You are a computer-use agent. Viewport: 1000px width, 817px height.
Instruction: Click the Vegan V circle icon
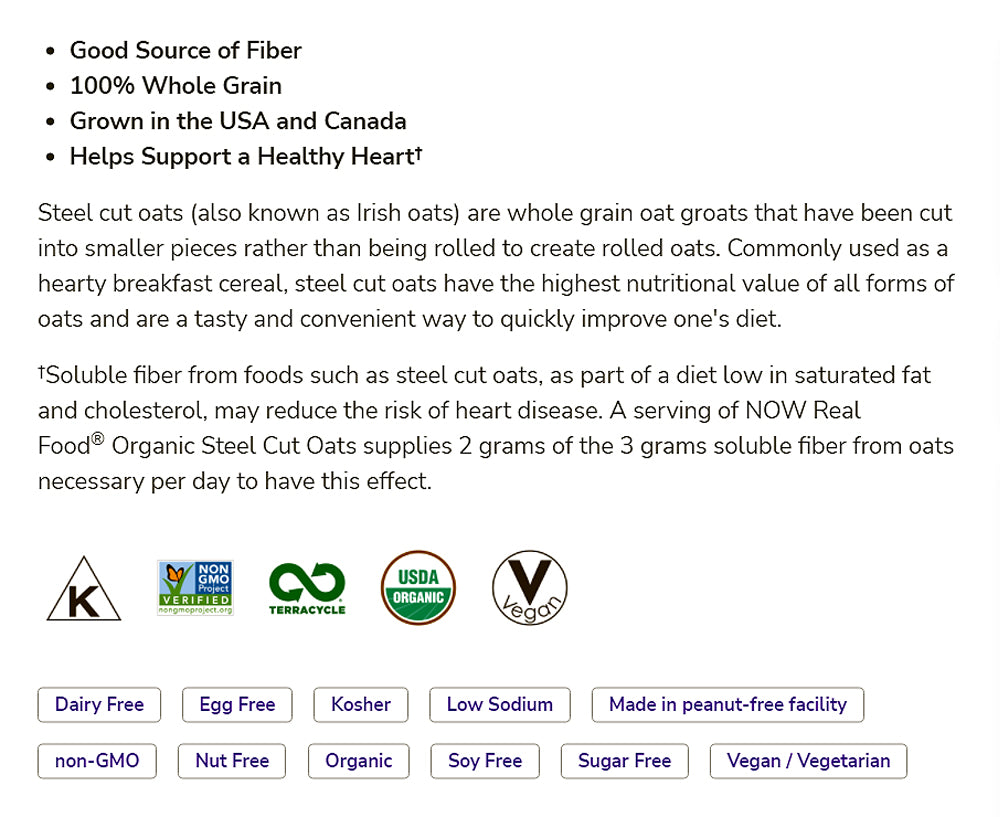(530, 588)
